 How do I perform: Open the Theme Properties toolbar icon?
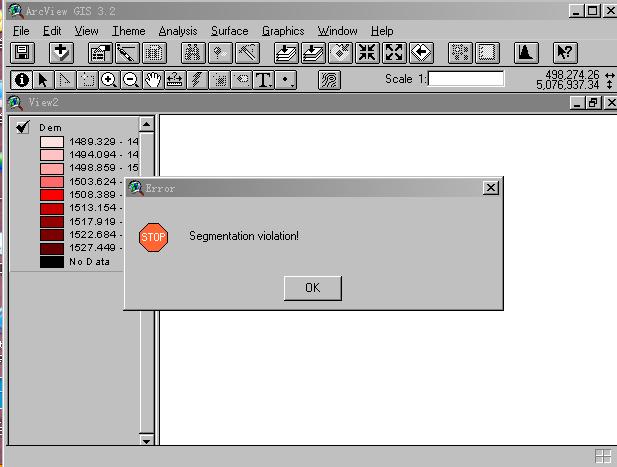(100, 53)
